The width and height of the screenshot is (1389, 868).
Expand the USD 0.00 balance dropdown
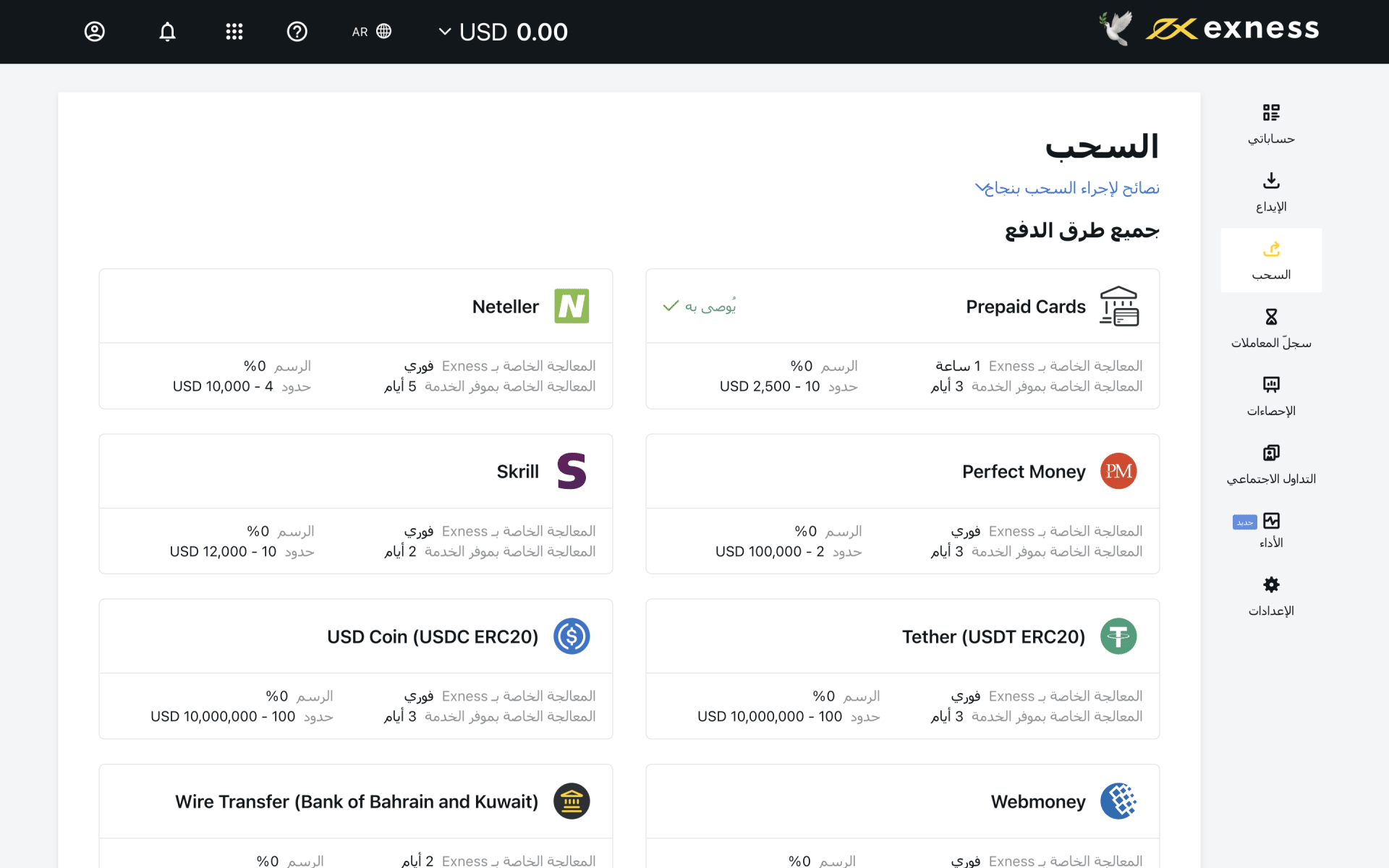point(504,32)
